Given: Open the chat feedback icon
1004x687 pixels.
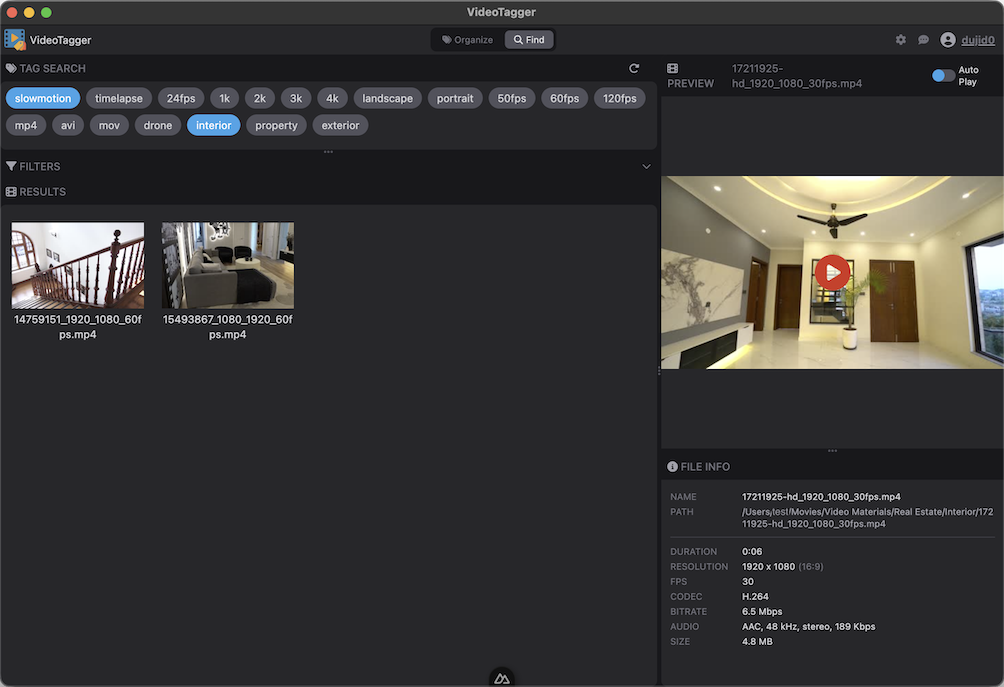Looking at the screenshot, I should click(923, 40).
